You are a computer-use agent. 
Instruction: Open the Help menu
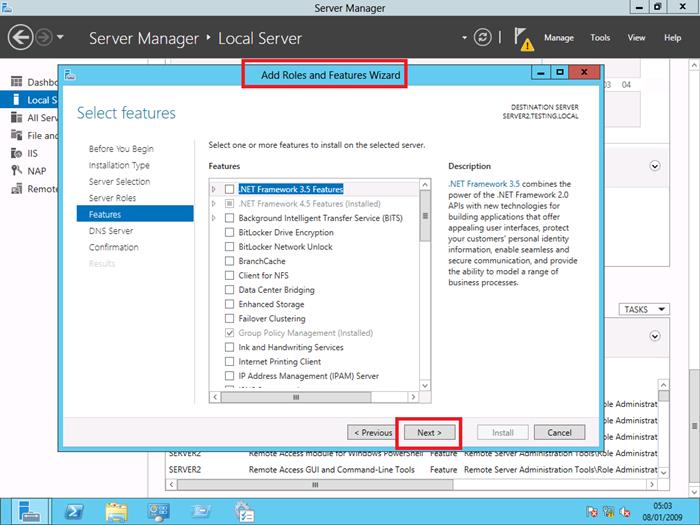point(672,38)
